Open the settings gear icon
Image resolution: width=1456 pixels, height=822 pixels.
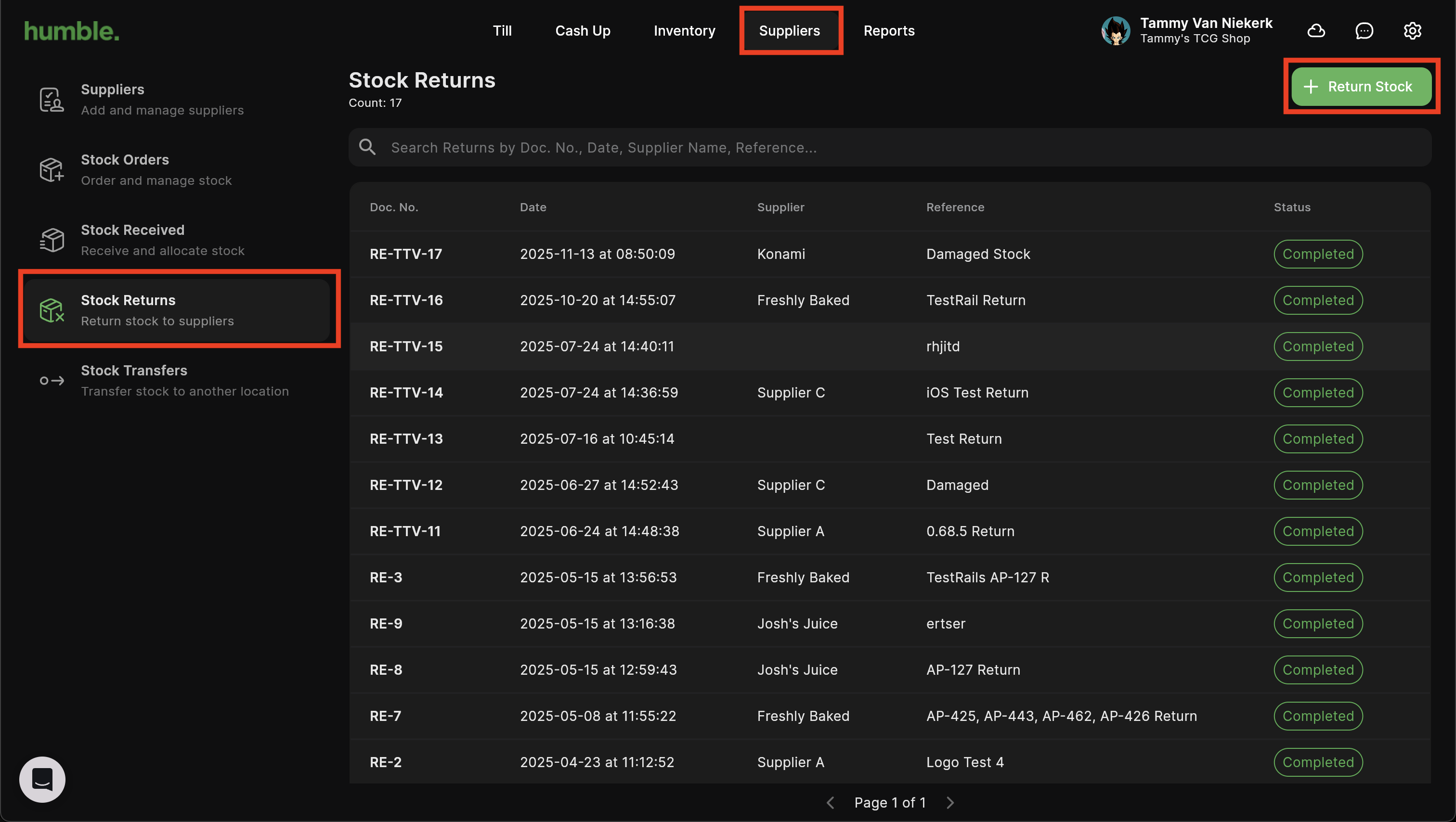[1413, 30]
